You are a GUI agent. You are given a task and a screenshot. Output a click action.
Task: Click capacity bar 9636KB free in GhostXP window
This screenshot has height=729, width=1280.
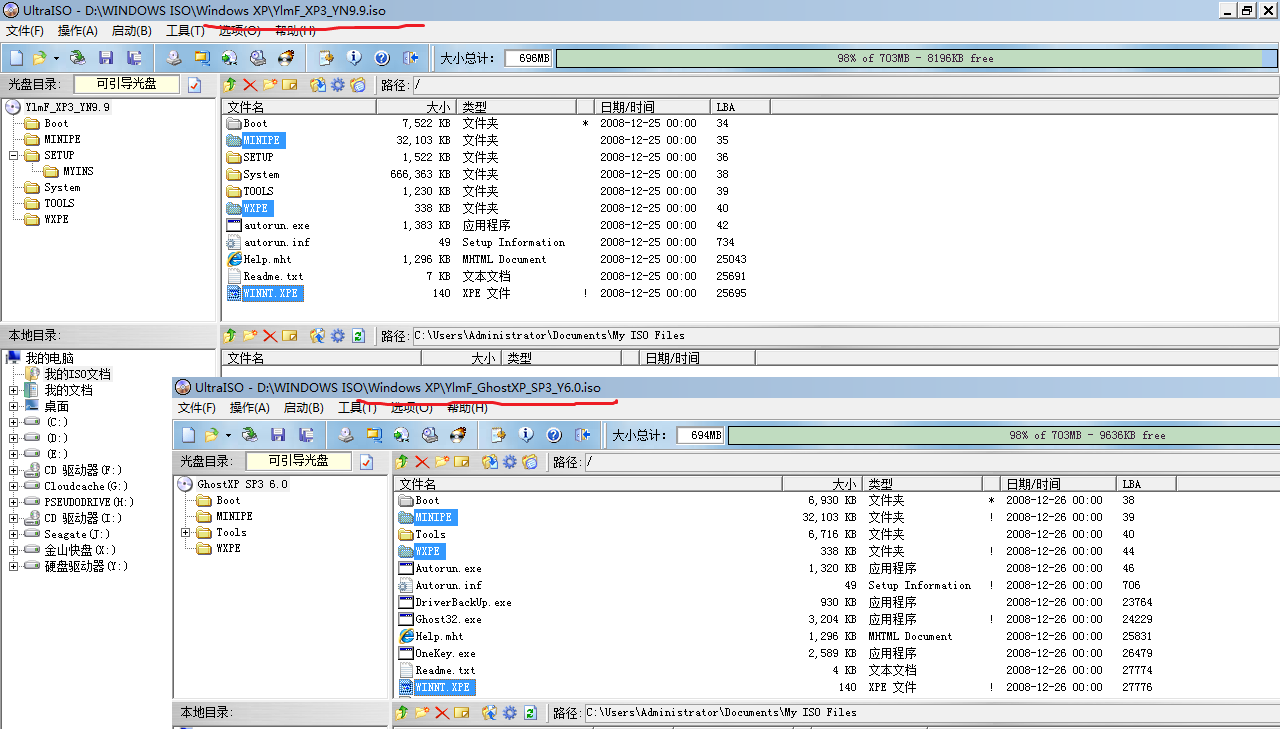(x=1003, y=435)
